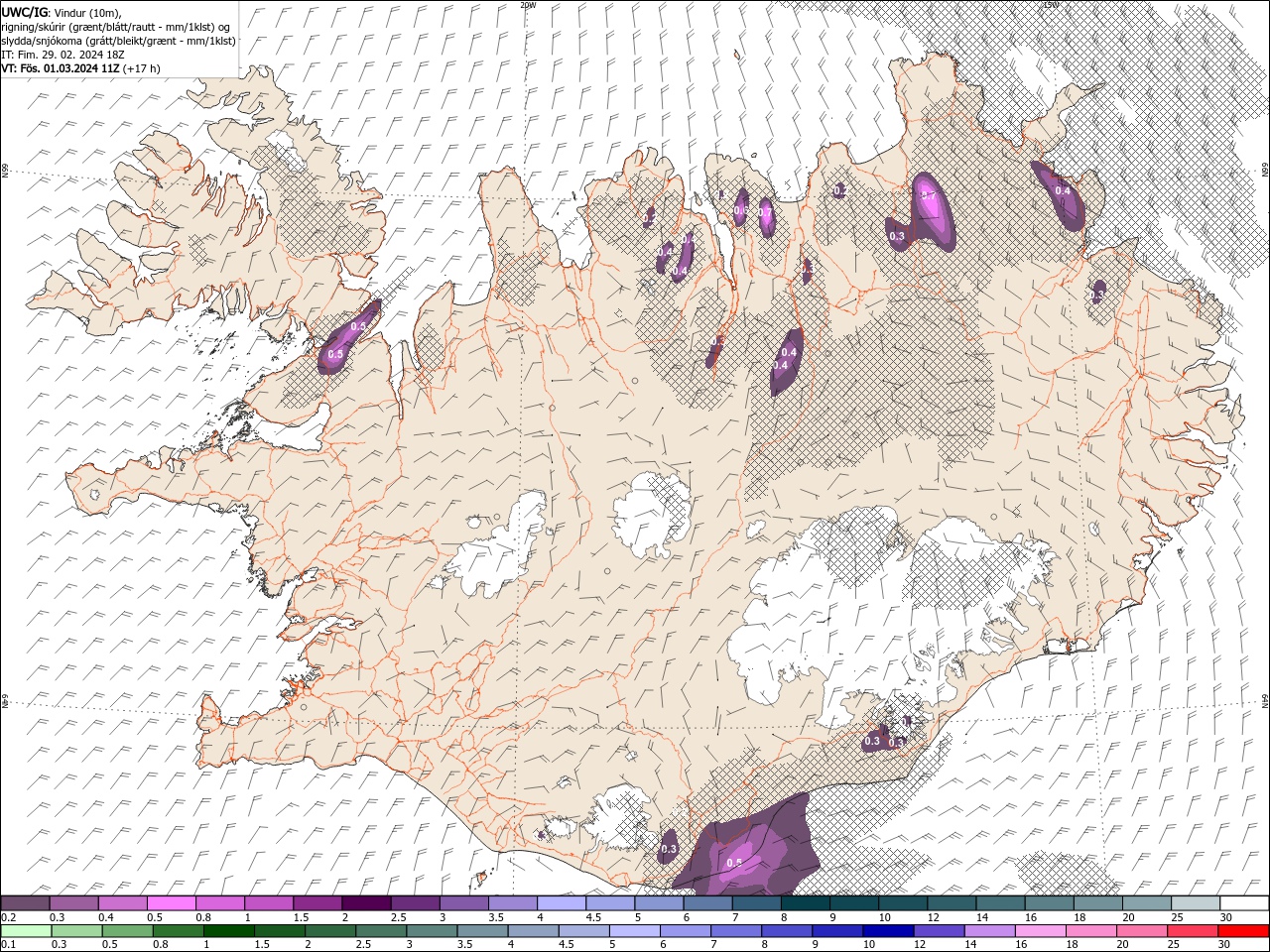The height and width of the screenshot is (952, 1270).
Task: Click the 'VT: Fös. 01.03.2024 11Z (+17 h)' line
Action: [80, 68]
